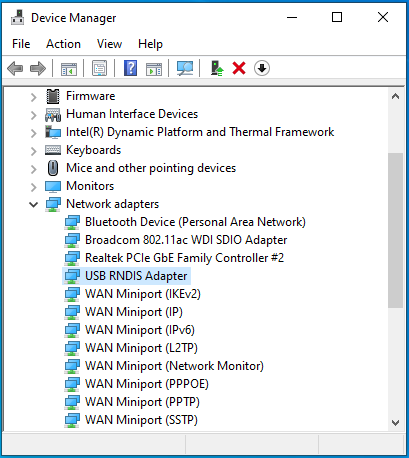Click the Intel Dynamic Platform icon
This screenshot has width=409, height=458.
coord(53,132)
